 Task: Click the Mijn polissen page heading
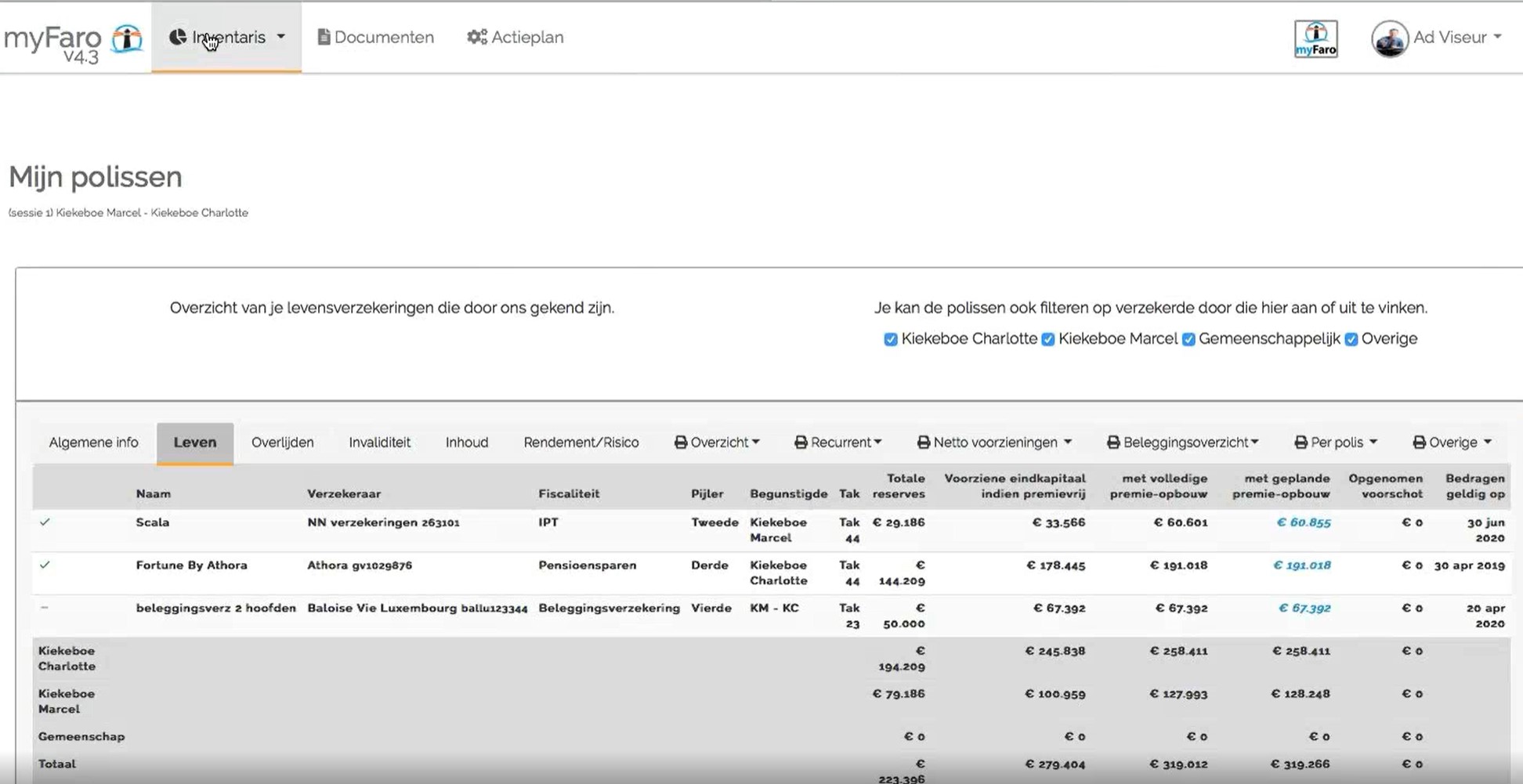click(x=96, y=177)
